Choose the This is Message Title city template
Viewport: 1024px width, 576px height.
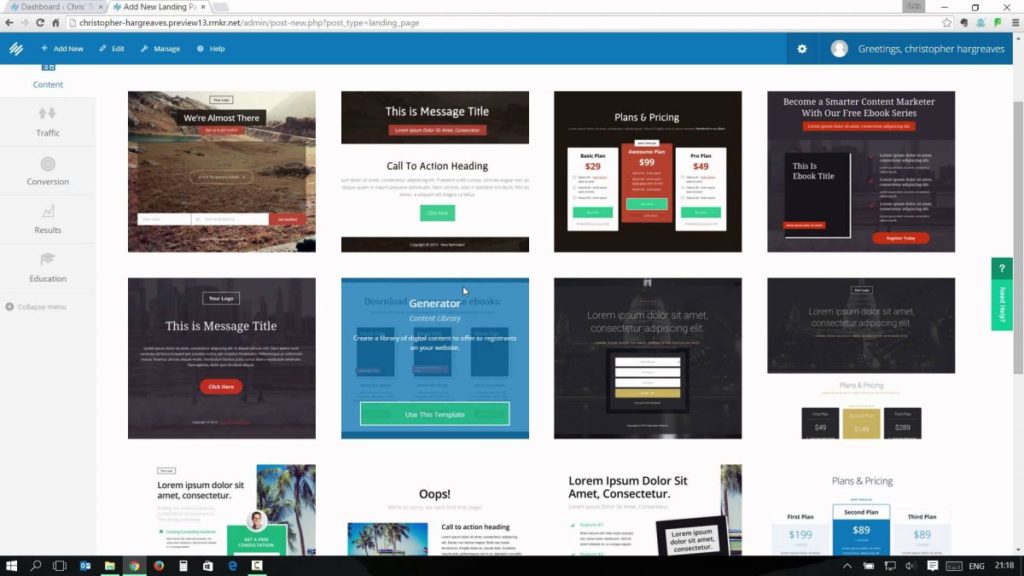click(x=221, y=359)
